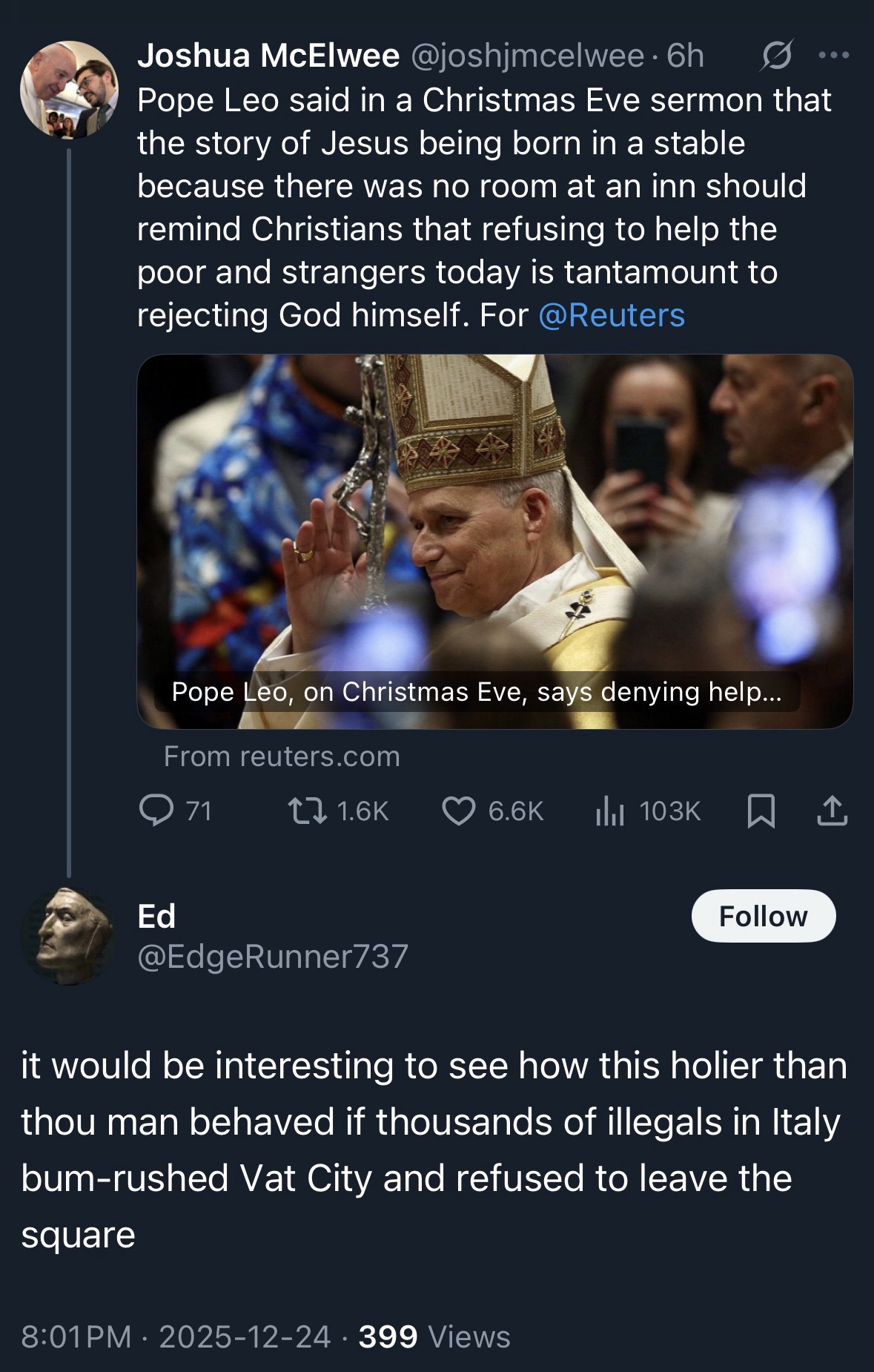Viewport: 874px width, 1372px height.
Task: Like the post with heart icon
Action: point(458,811)
